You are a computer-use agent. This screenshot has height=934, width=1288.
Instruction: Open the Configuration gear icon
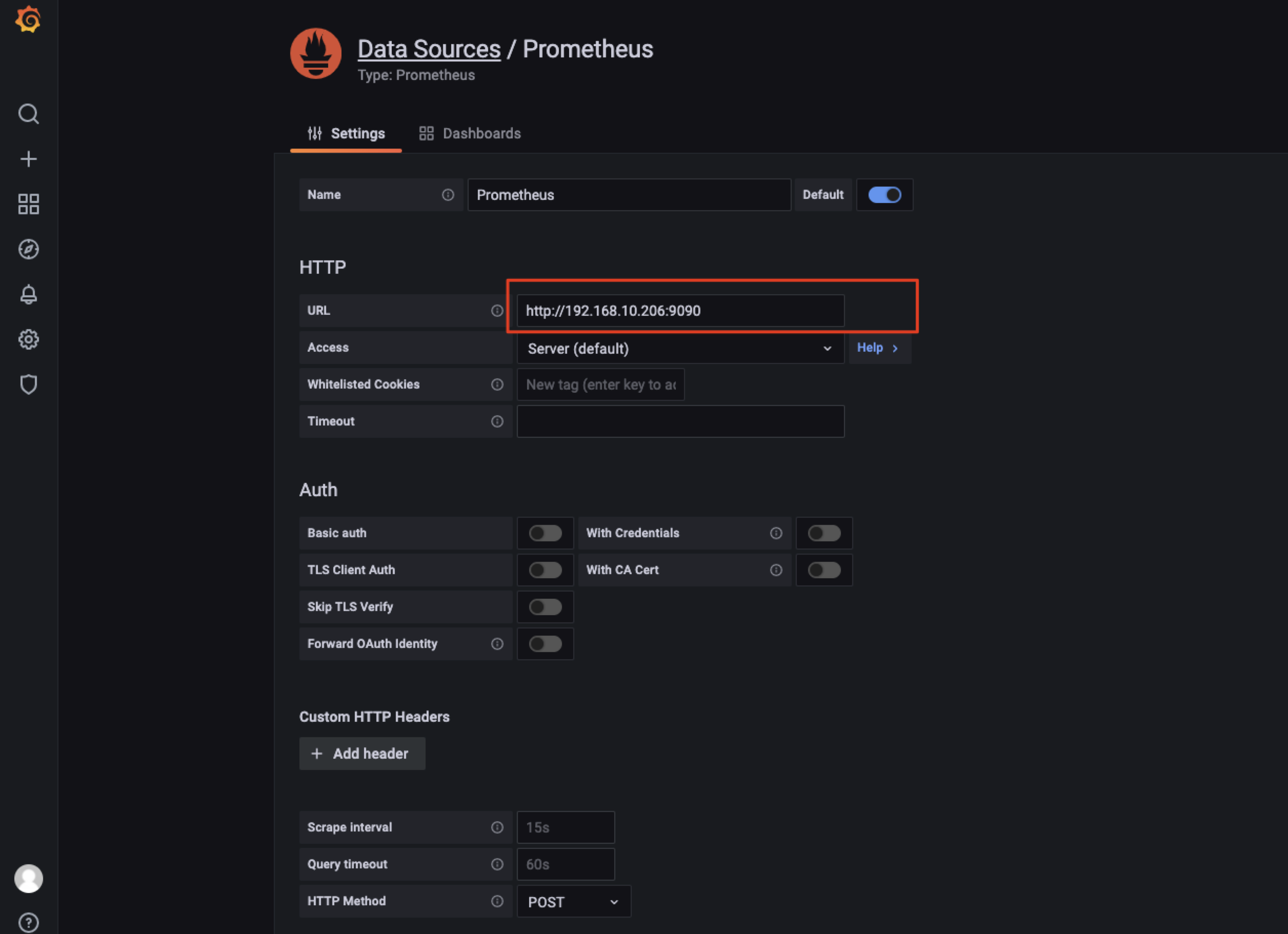pyautogui.click(x=28, y=339)
